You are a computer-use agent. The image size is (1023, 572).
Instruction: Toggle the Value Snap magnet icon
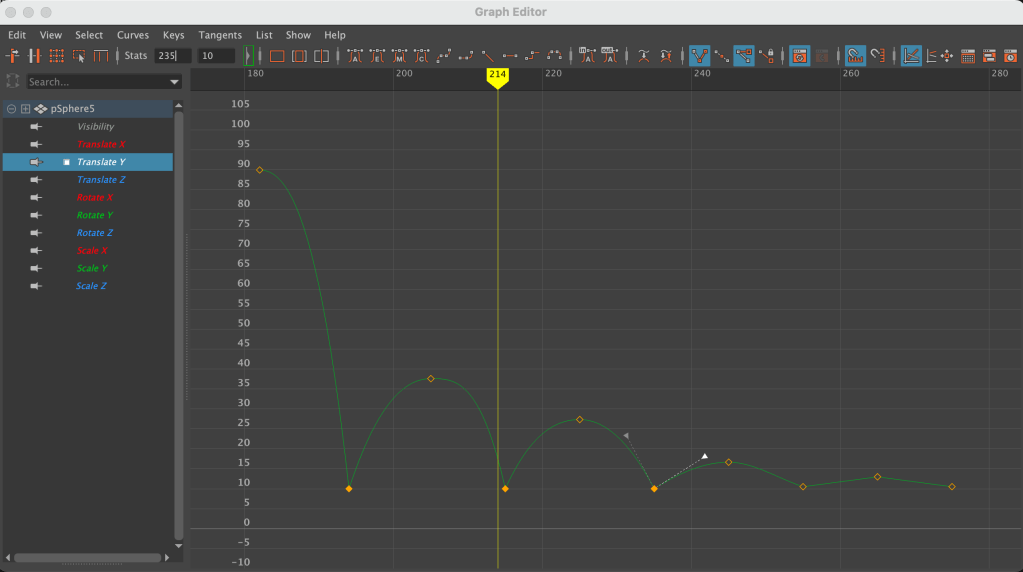pyautogui.click(x=877, y=56)
